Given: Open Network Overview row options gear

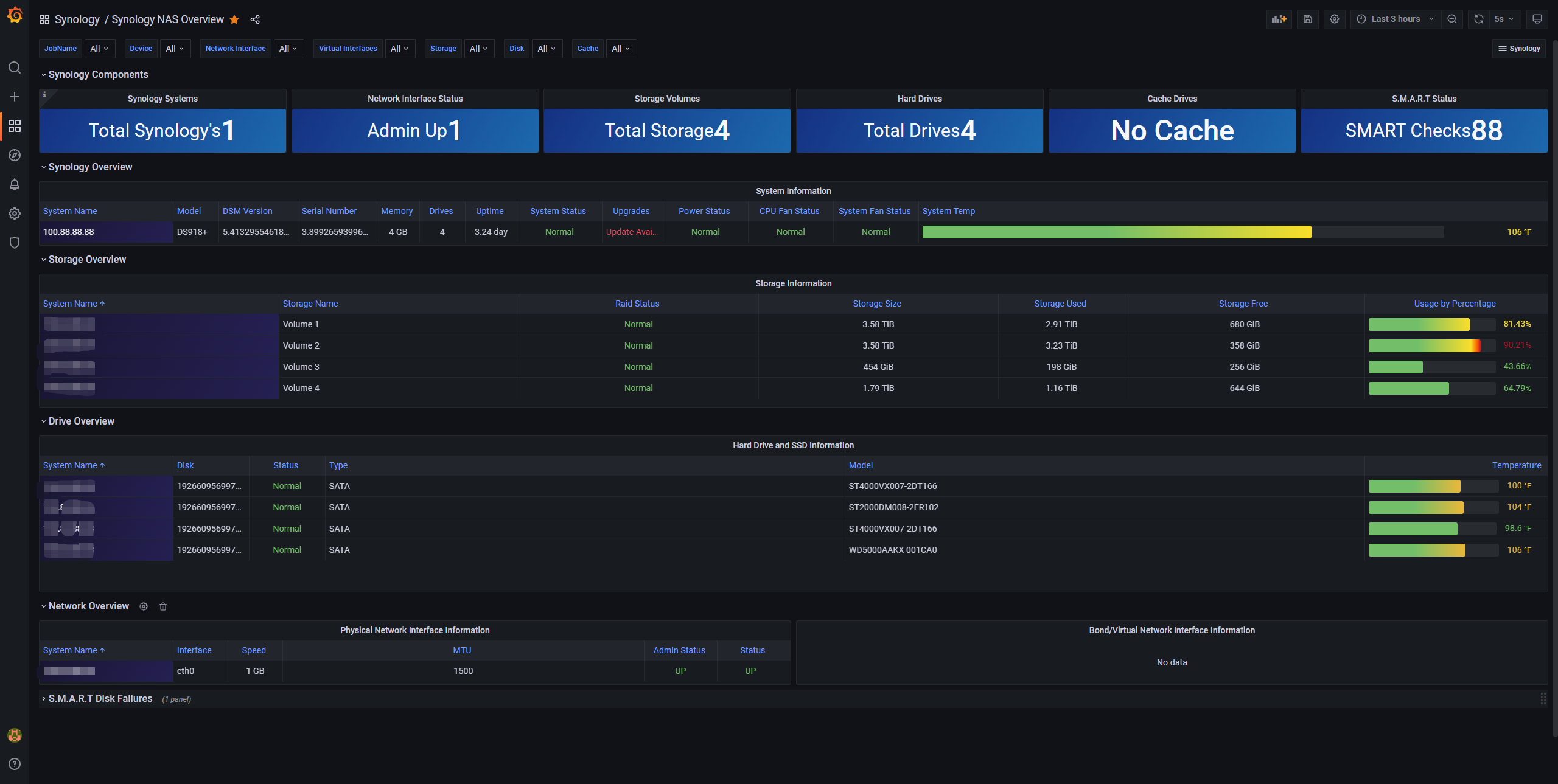Looking at the screenshot, I should pos(144,606).
